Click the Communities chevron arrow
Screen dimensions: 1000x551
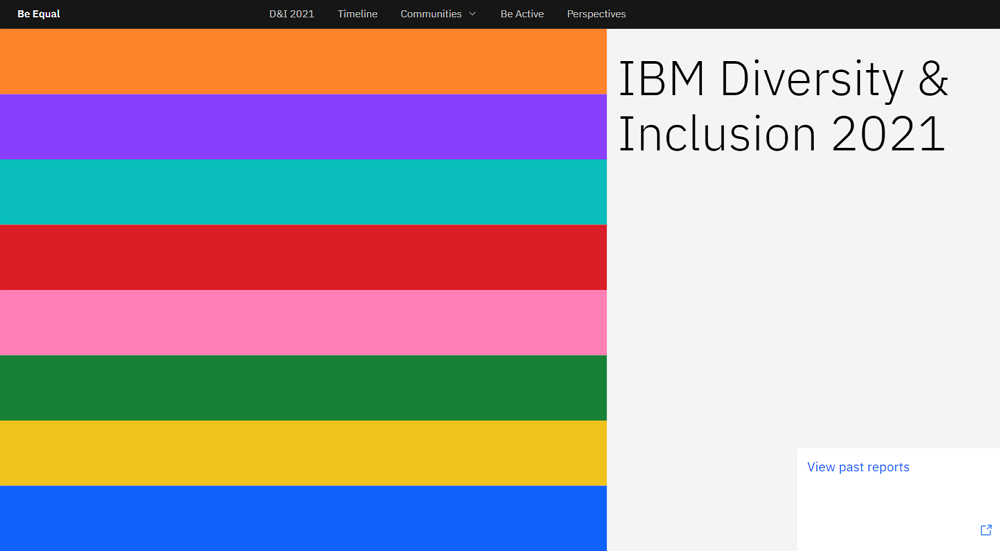[x=473, y=14]
